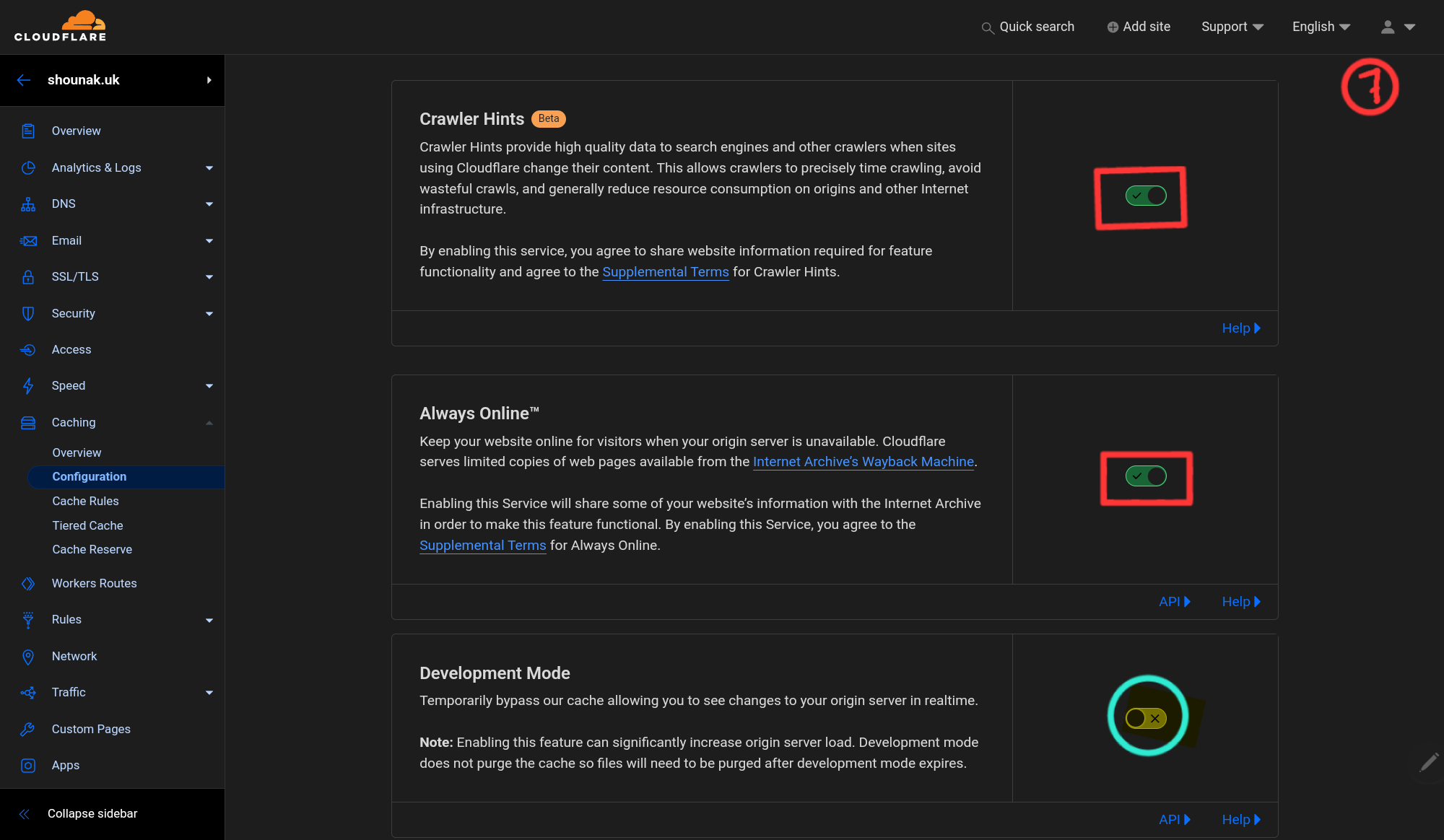The image size is (1444, 840).
Task: Click the Supplemental Terms link for Crawler Hints
Action: pos(665,271)
